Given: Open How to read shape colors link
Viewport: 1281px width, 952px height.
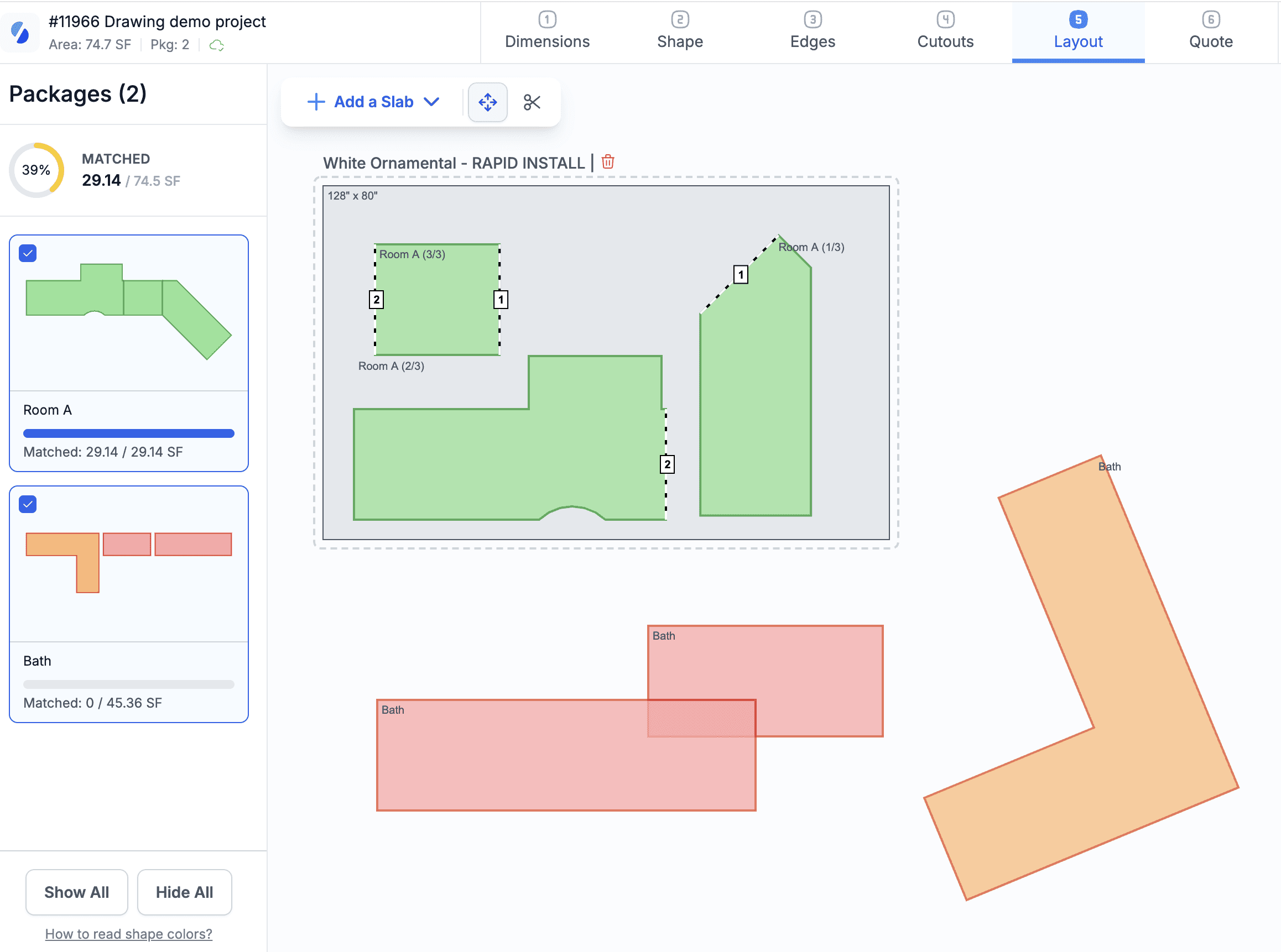Looking at the screenshot, I should (128, 934).
